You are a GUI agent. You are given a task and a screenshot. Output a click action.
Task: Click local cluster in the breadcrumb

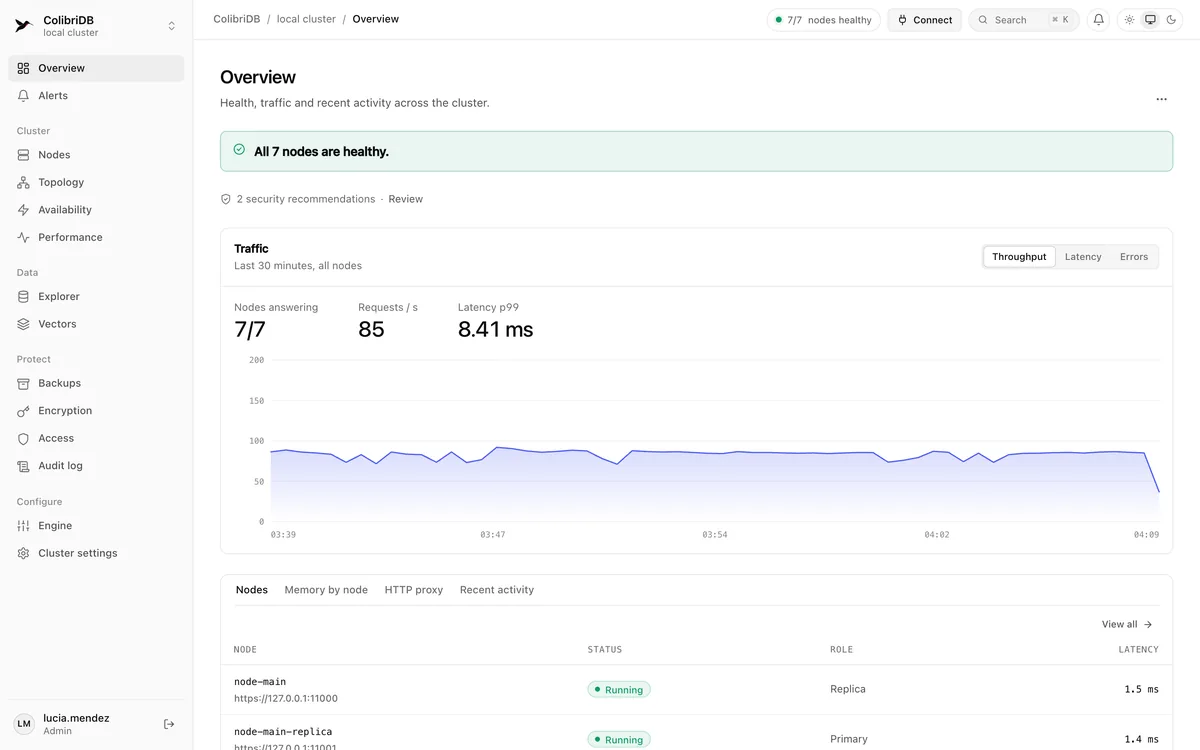coord(306,19)
